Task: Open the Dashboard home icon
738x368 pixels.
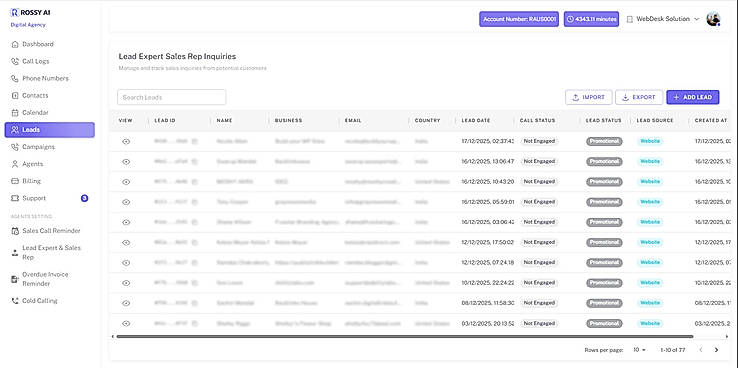Action: (x=15, y=44)
